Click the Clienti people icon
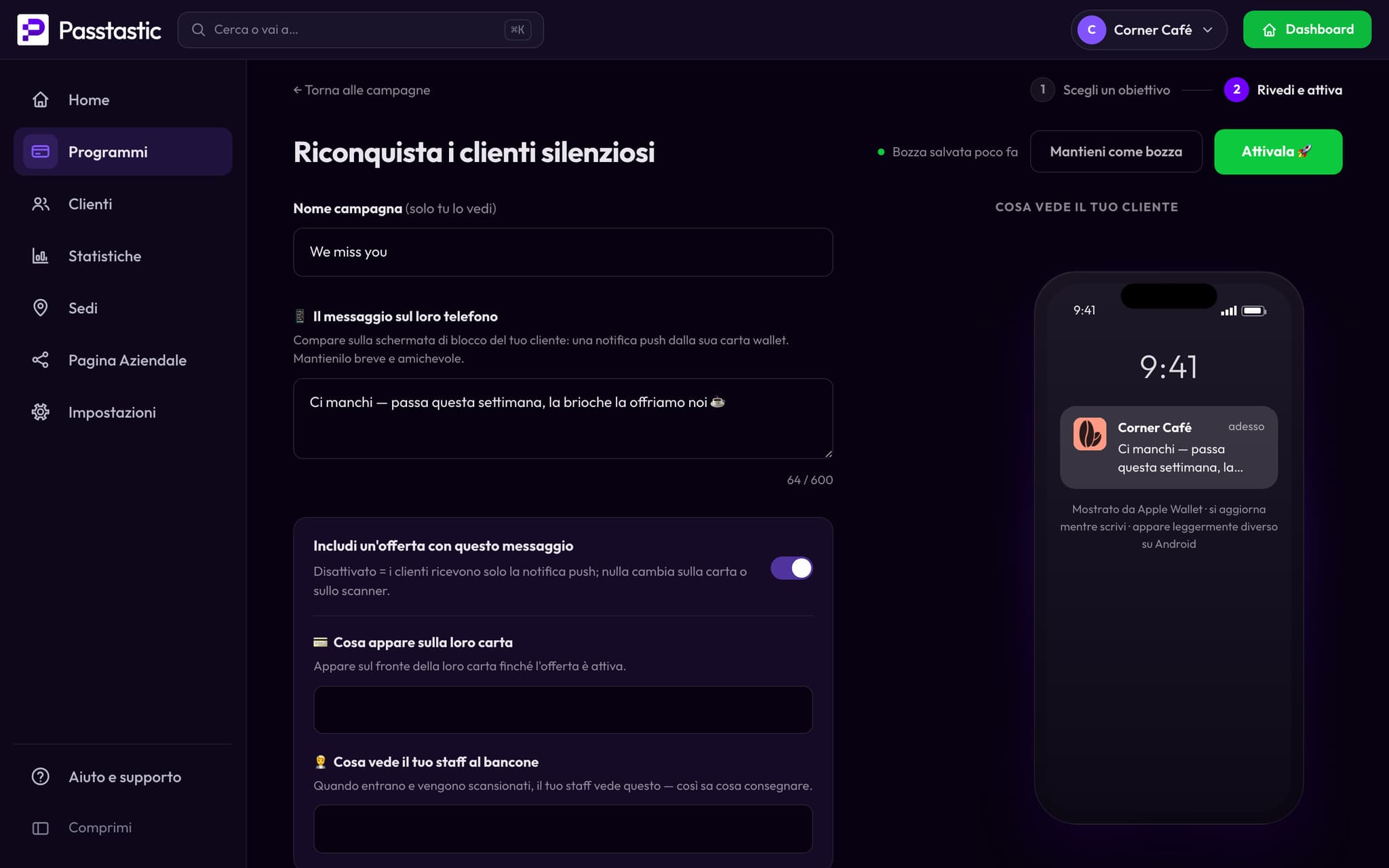 [41, 204]
